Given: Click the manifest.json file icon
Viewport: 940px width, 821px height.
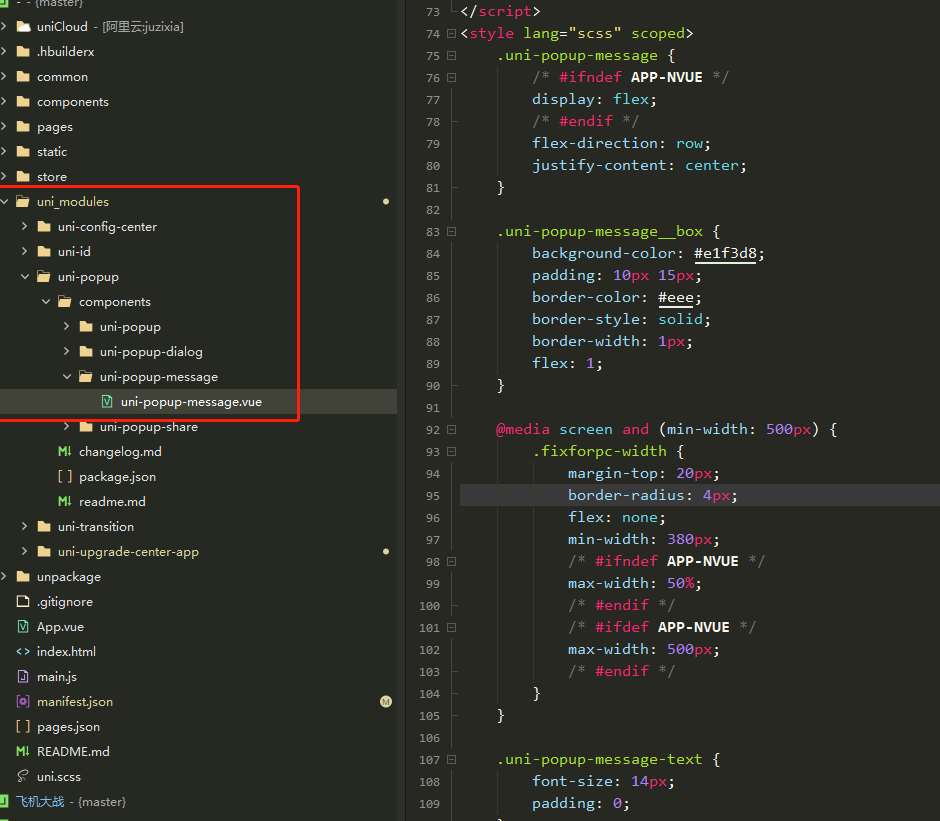Looking at the screenshot, I should click(23, 702).
